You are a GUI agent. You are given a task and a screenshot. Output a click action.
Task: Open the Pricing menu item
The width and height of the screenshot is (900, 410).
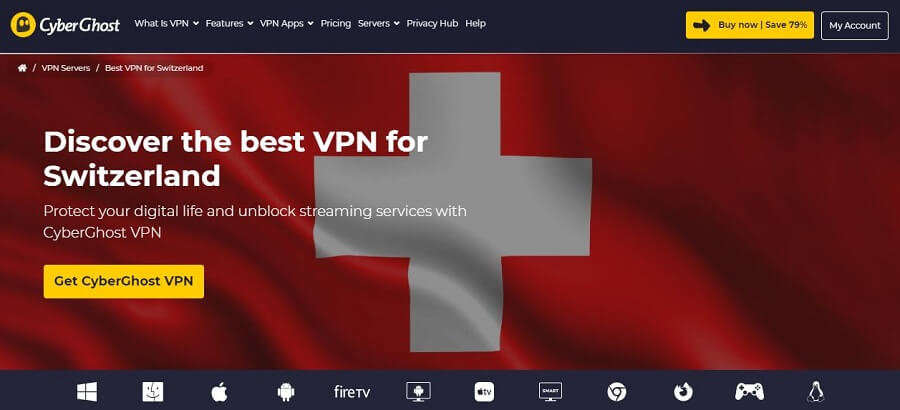(x=336, y=24)
